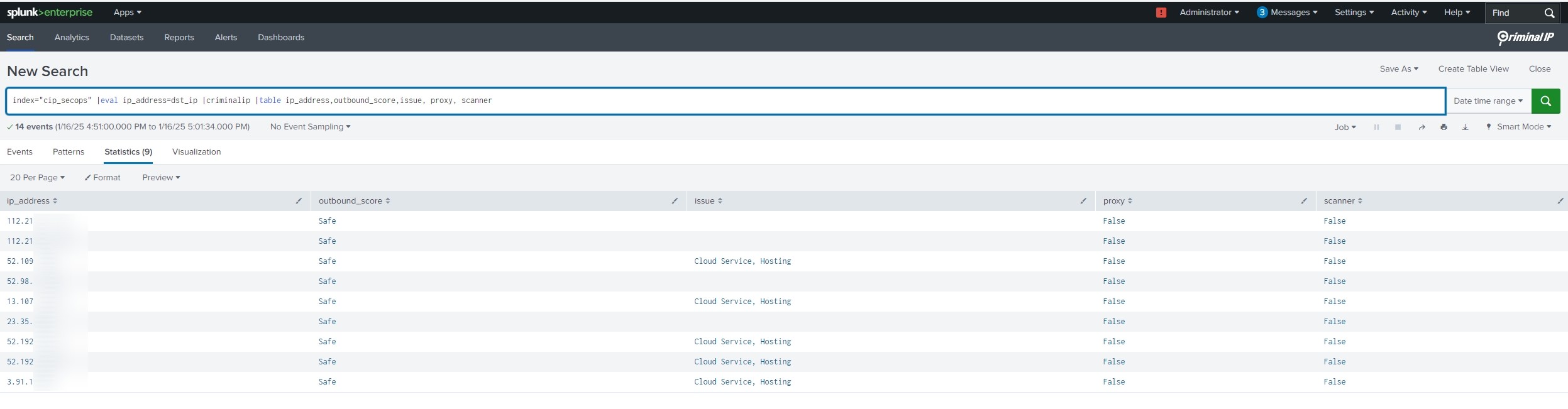The width and height of the screenshot is (1568, 409).
Task: Select the Statistics (9) tab
Action: 128,152
